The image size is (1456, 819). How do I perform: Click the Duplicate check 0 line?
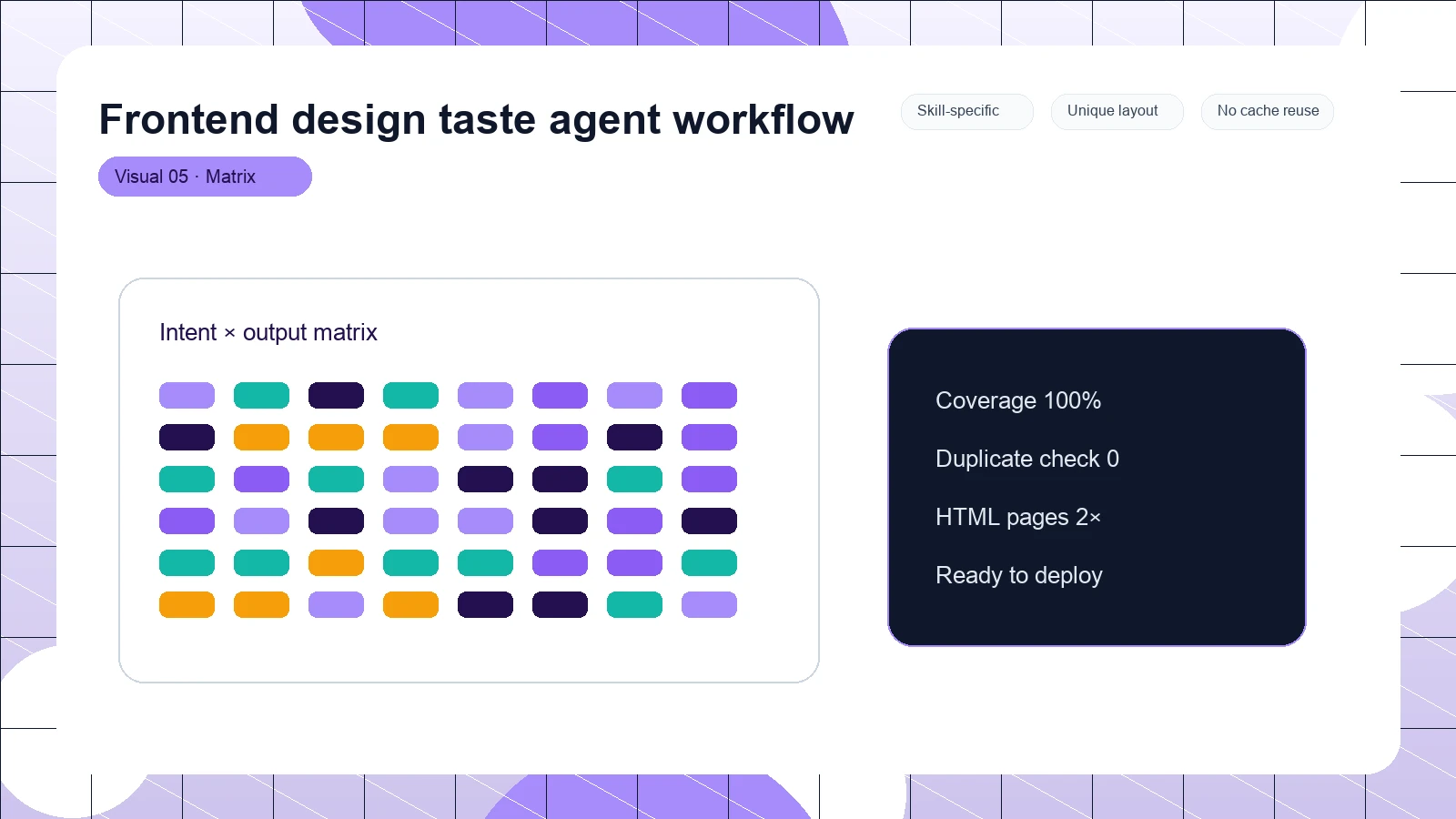(1026, 459)
